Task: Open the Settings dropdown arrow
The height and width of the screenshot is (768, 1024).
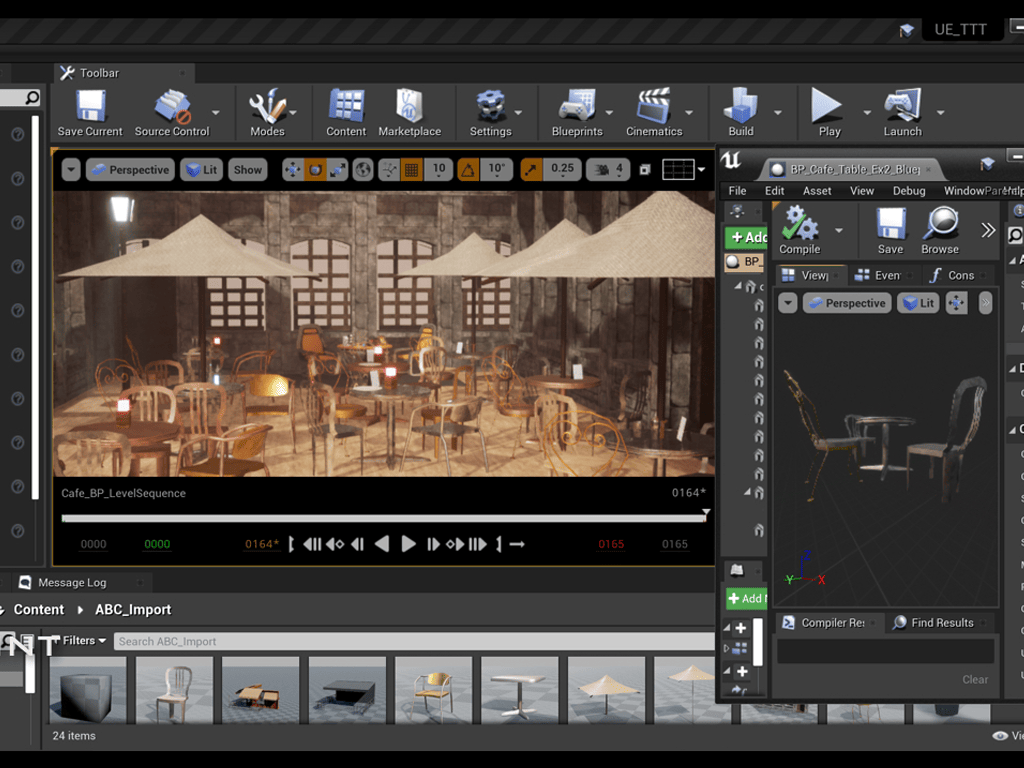Action: tap(519, 113)
